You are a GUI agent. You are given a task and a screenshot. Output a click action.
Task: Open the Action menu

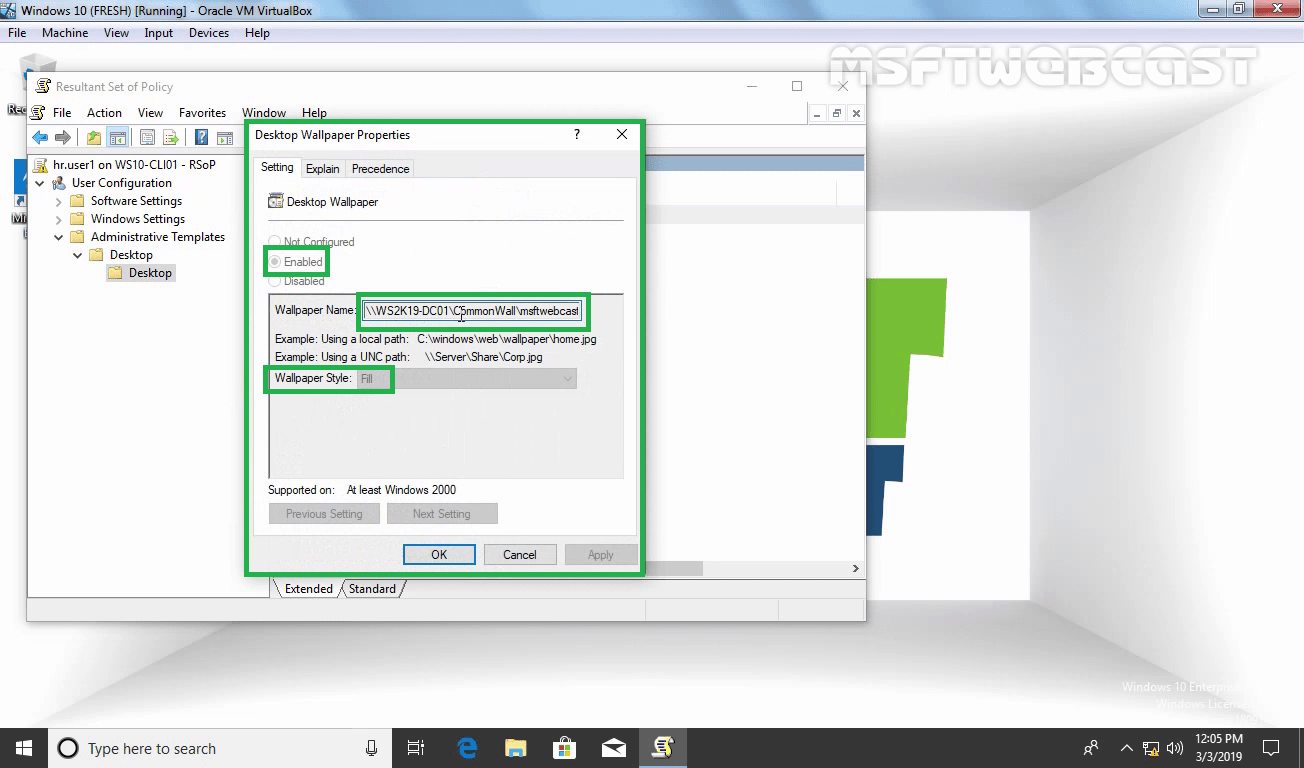[x=104, y=112]
